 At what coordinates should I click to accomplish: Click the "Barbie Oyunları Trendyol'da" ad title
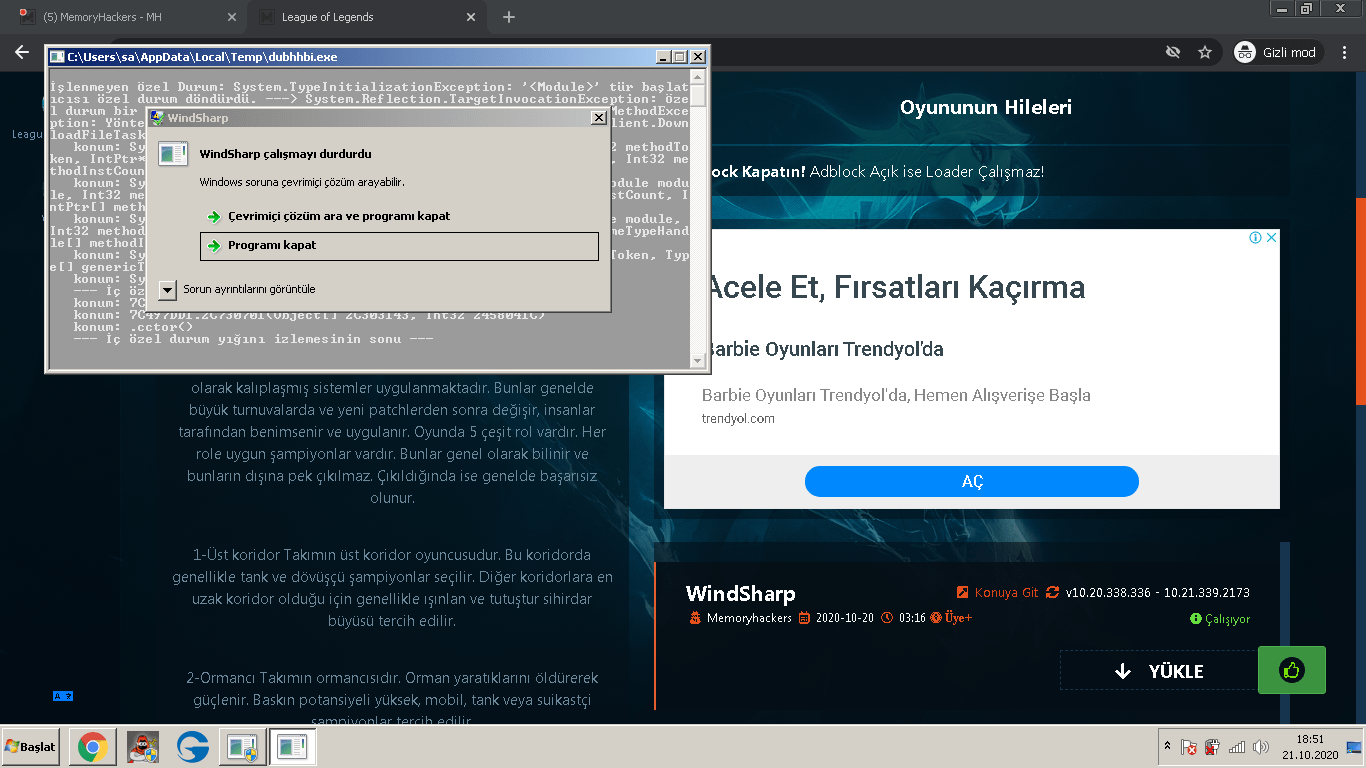click(824, 349)
